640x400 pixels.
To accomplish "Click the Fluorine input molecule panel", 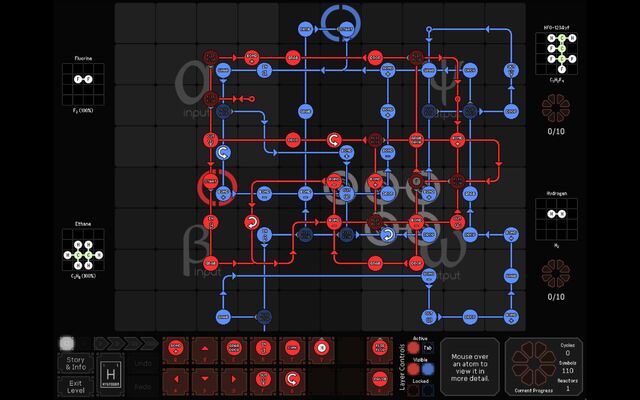I will 83,84.
